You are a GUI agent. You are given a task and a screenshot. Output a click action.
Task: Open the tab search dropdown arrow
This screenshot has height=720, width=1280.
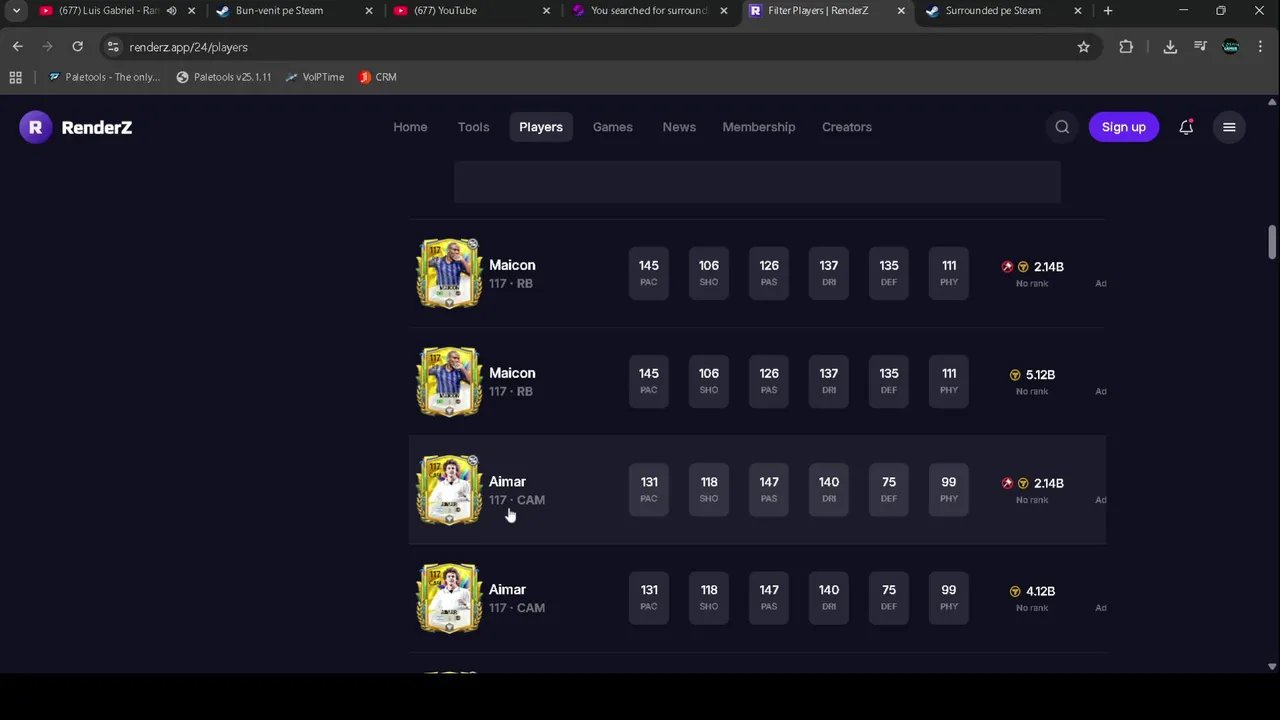point(16,11)
